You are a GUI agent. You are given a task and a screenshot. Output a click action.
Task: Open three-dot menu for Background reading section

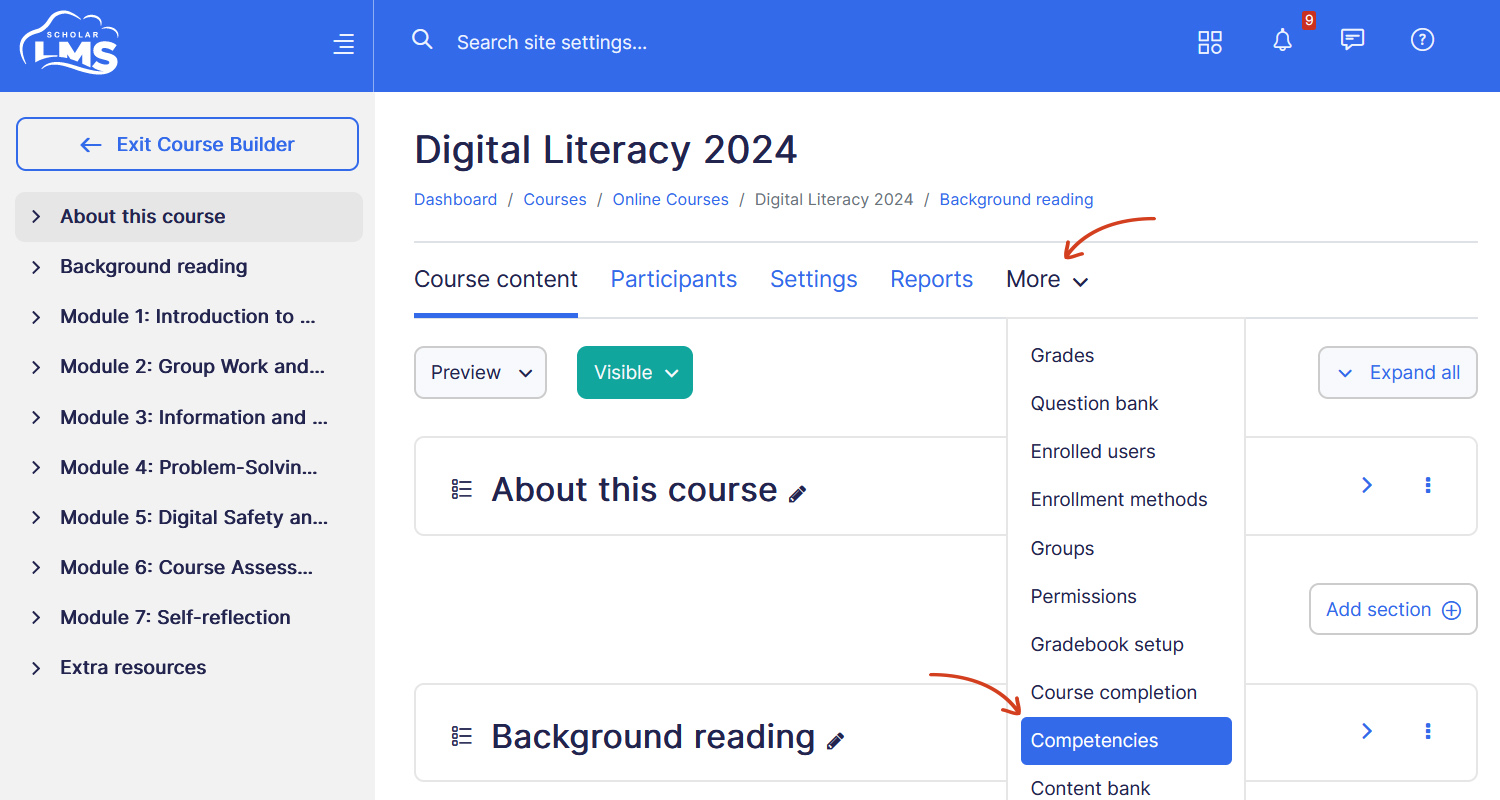coord(1427,732)
